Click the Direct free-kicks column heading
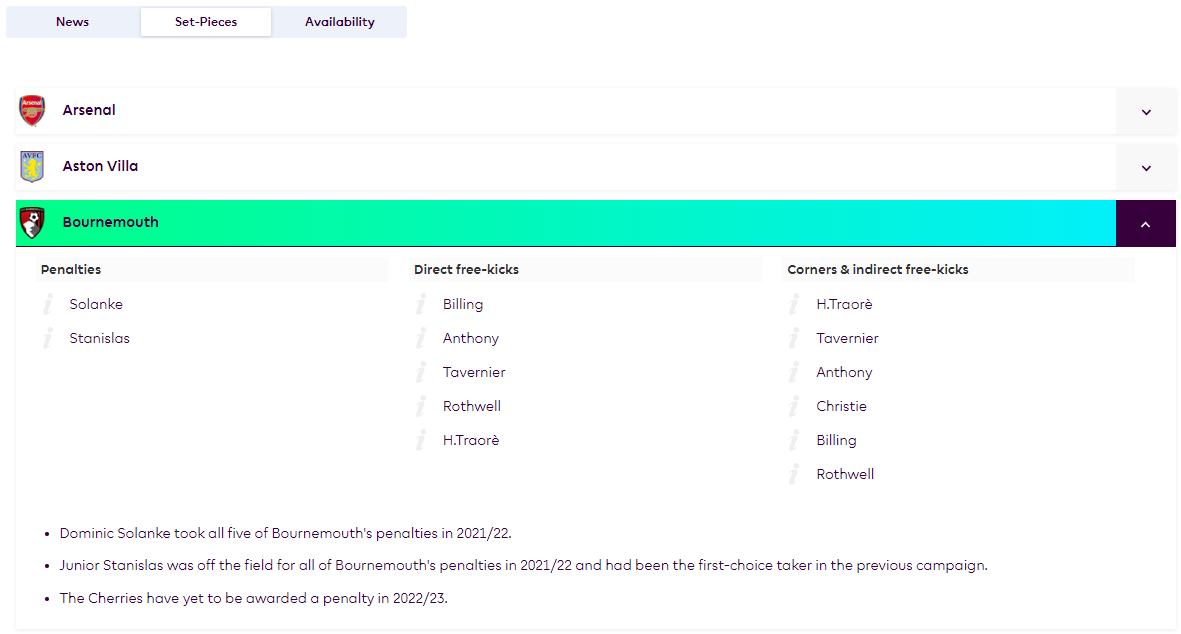 466,270
